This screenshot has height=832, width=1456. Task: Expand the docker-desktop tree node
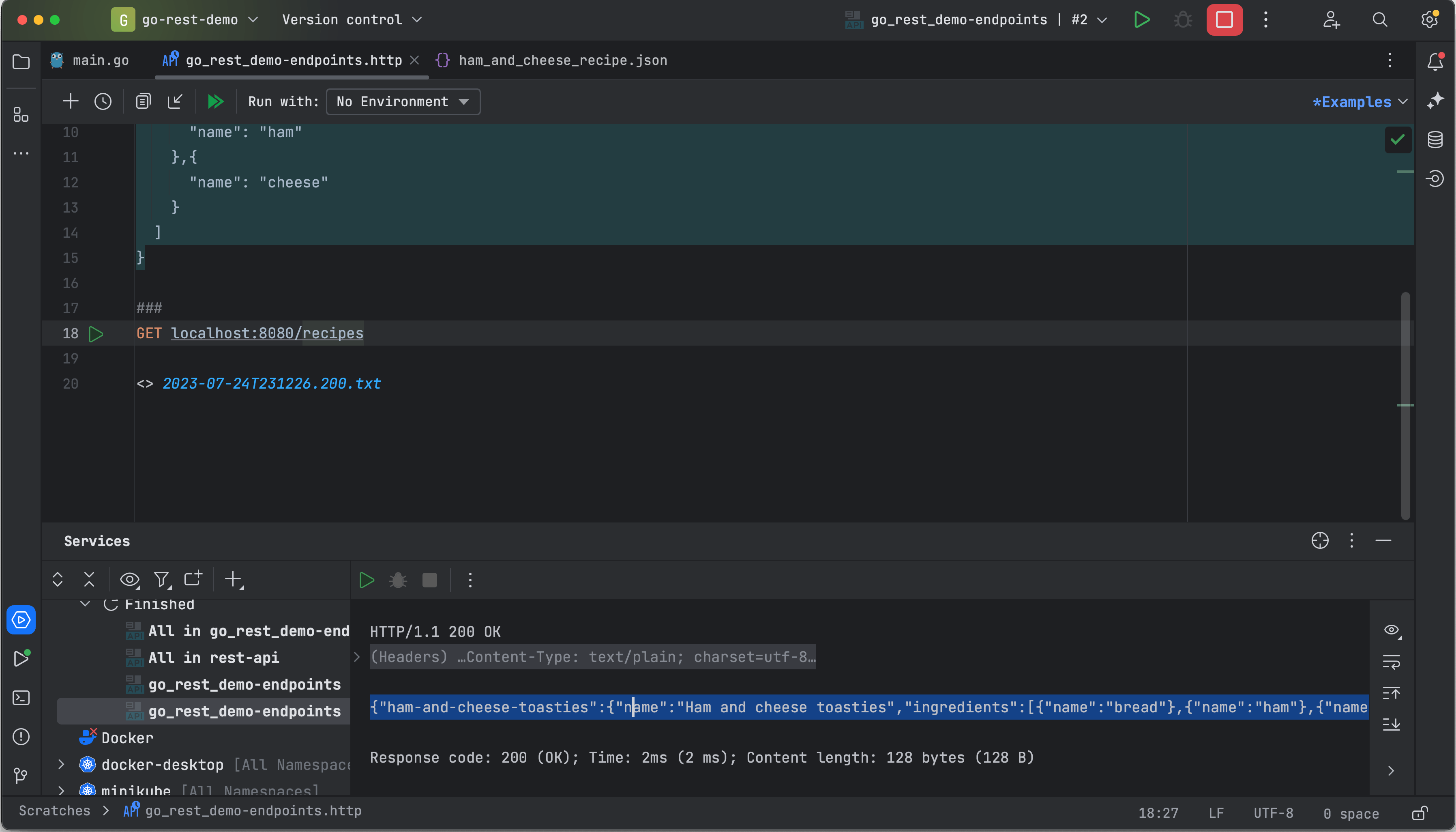pyautogui.click(x=61, y=764)
